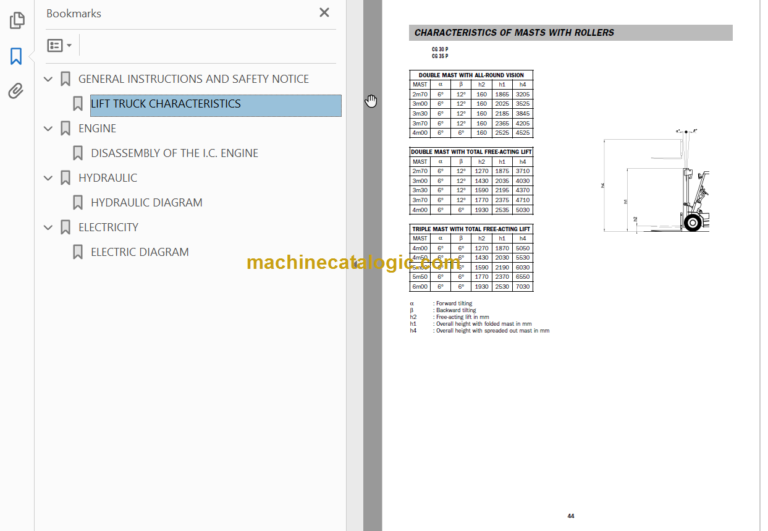Click bookmark icon beside ELECTRIC DIAGRAM
Screen dimensions: 768x531
[77, 252]
